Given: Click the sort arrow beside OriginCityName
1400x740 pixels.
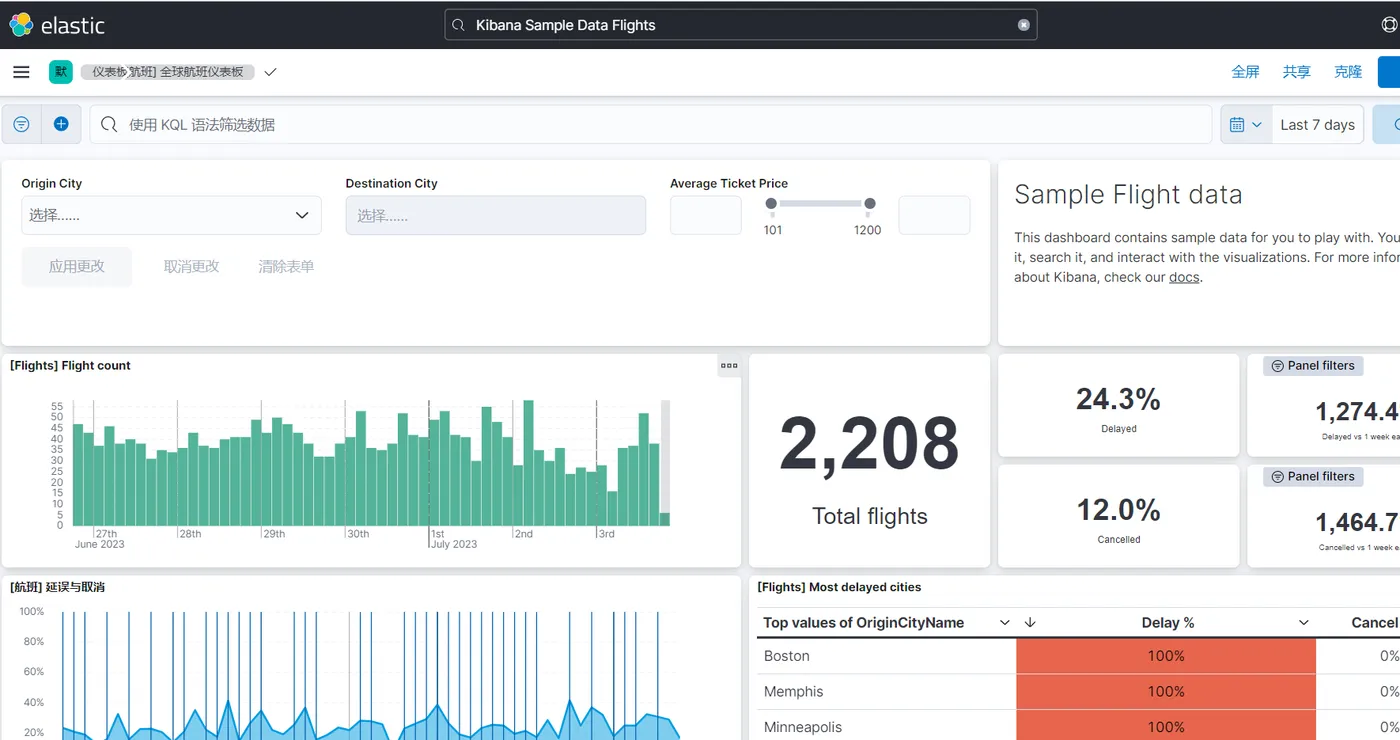Looking at the screenshot, I should (1030, 623).
